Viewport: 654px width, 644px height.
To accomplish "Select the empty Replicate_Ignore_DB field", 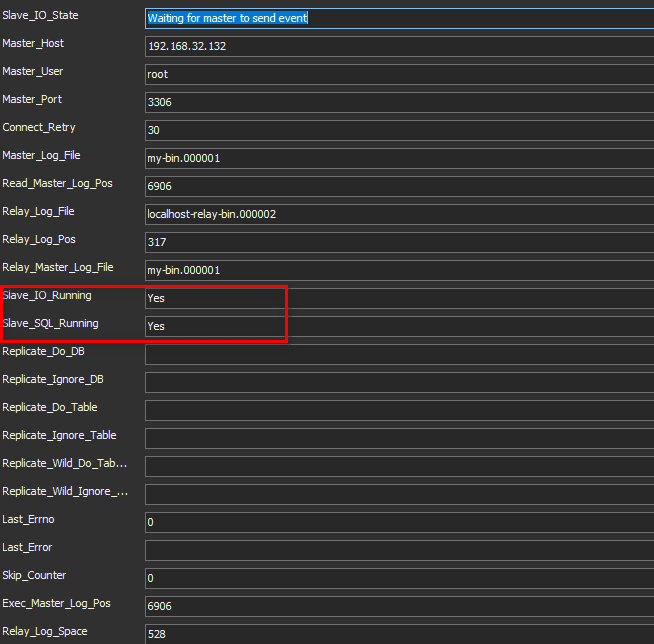I will [398, 382].
